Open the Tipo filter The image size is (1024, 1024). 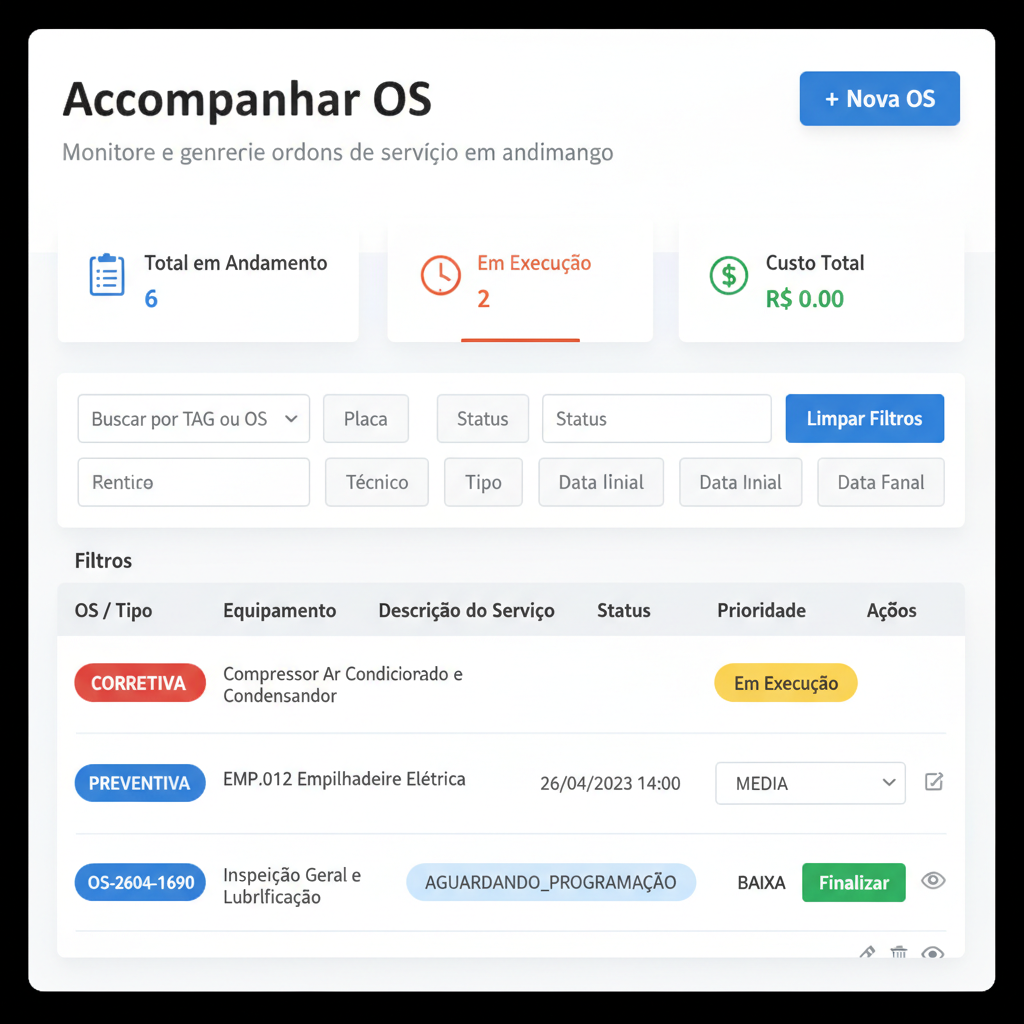(483, 482)
